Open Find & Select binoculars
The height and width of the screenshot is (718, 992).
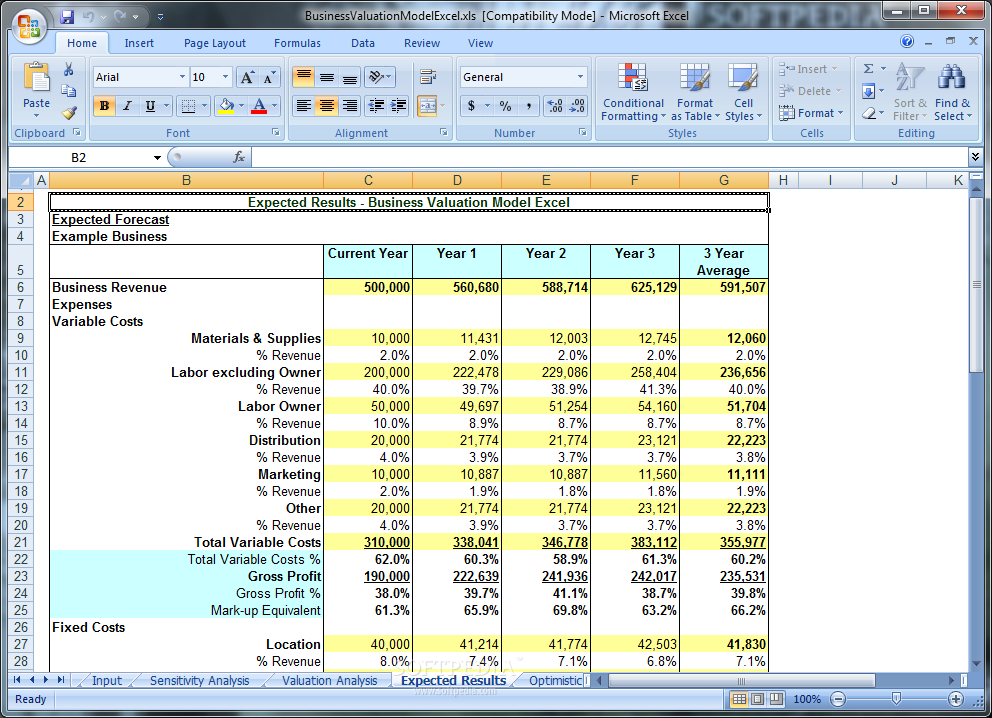(953, 92)
